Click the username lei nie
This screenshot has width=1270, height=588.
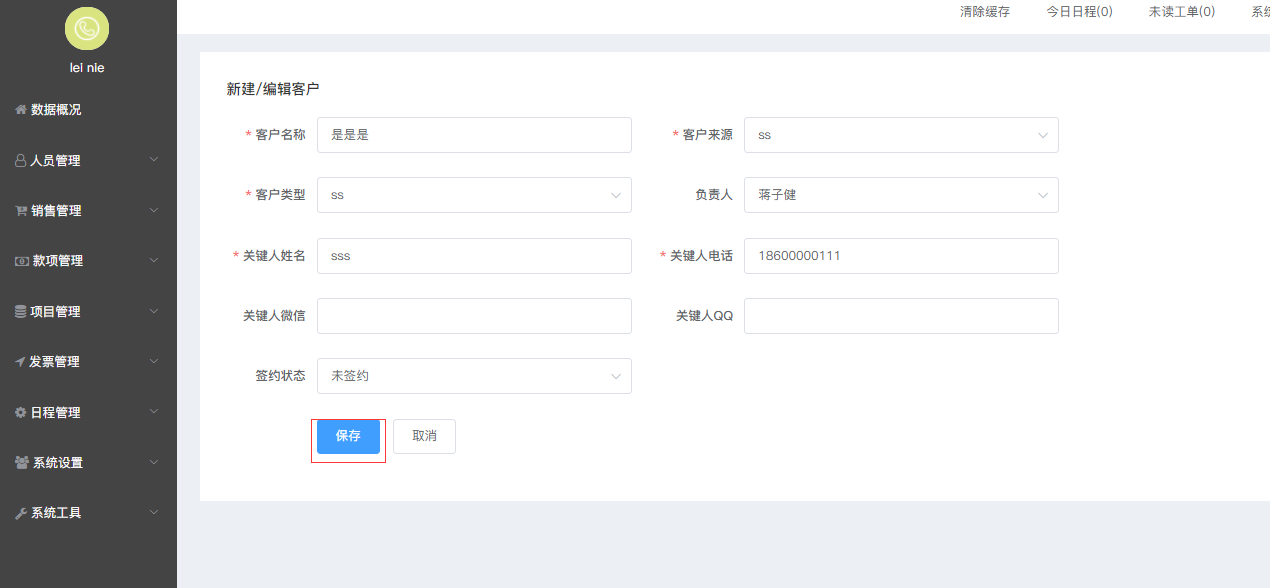(87, 68)
